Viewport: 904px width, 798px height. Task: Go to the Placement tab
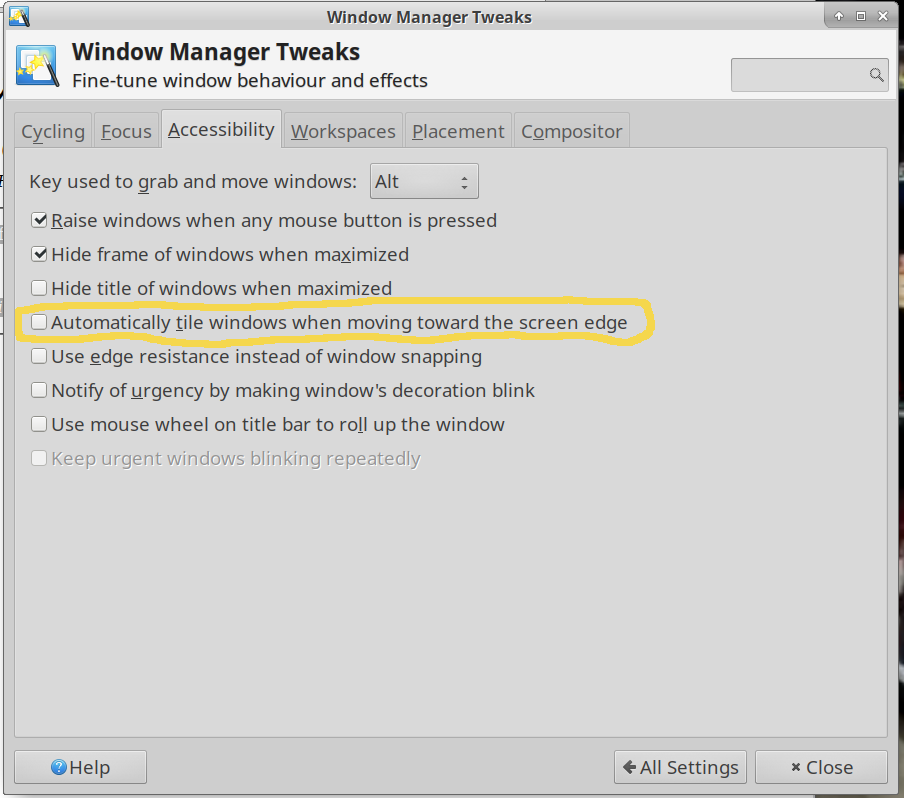click(x=458, y=131)
